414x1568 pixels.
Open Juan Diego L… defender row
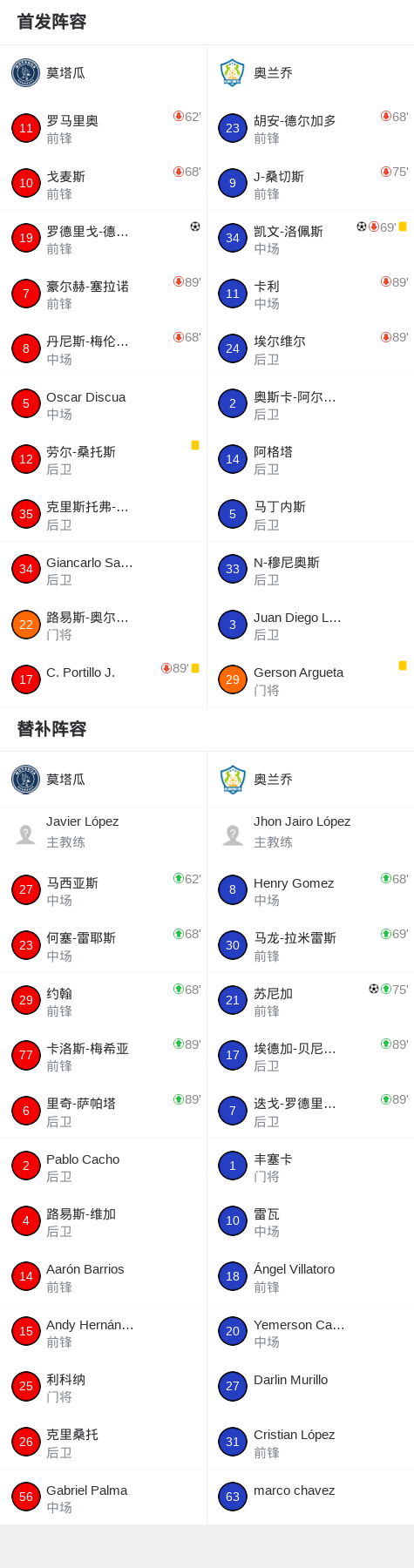coord(310,625)
